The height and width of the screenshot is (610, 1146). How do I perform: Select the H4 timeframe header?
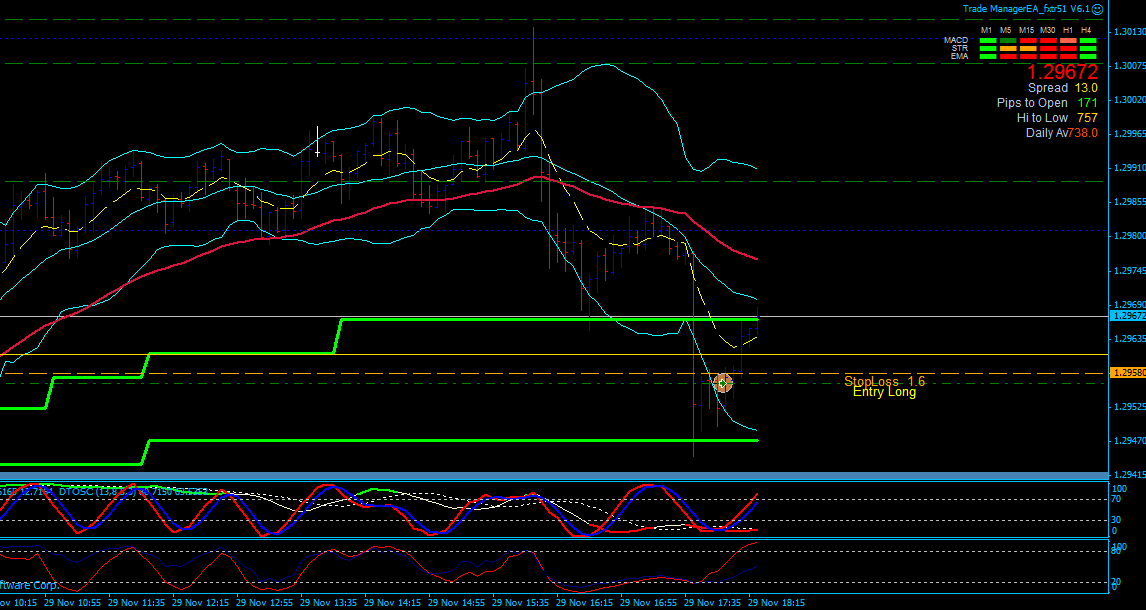click(x=1088, y=30)
